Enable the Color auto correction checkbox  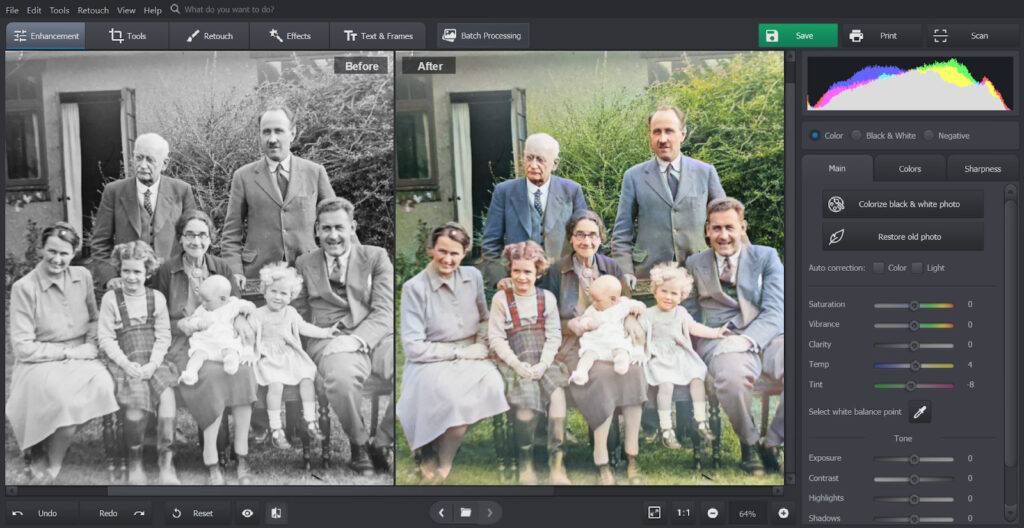click(x=878, y=268)
